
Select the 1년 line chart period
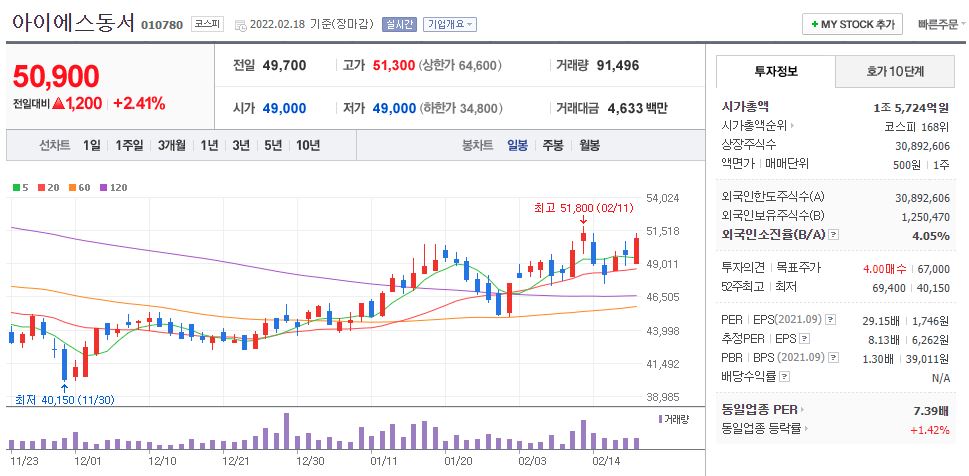209,146
